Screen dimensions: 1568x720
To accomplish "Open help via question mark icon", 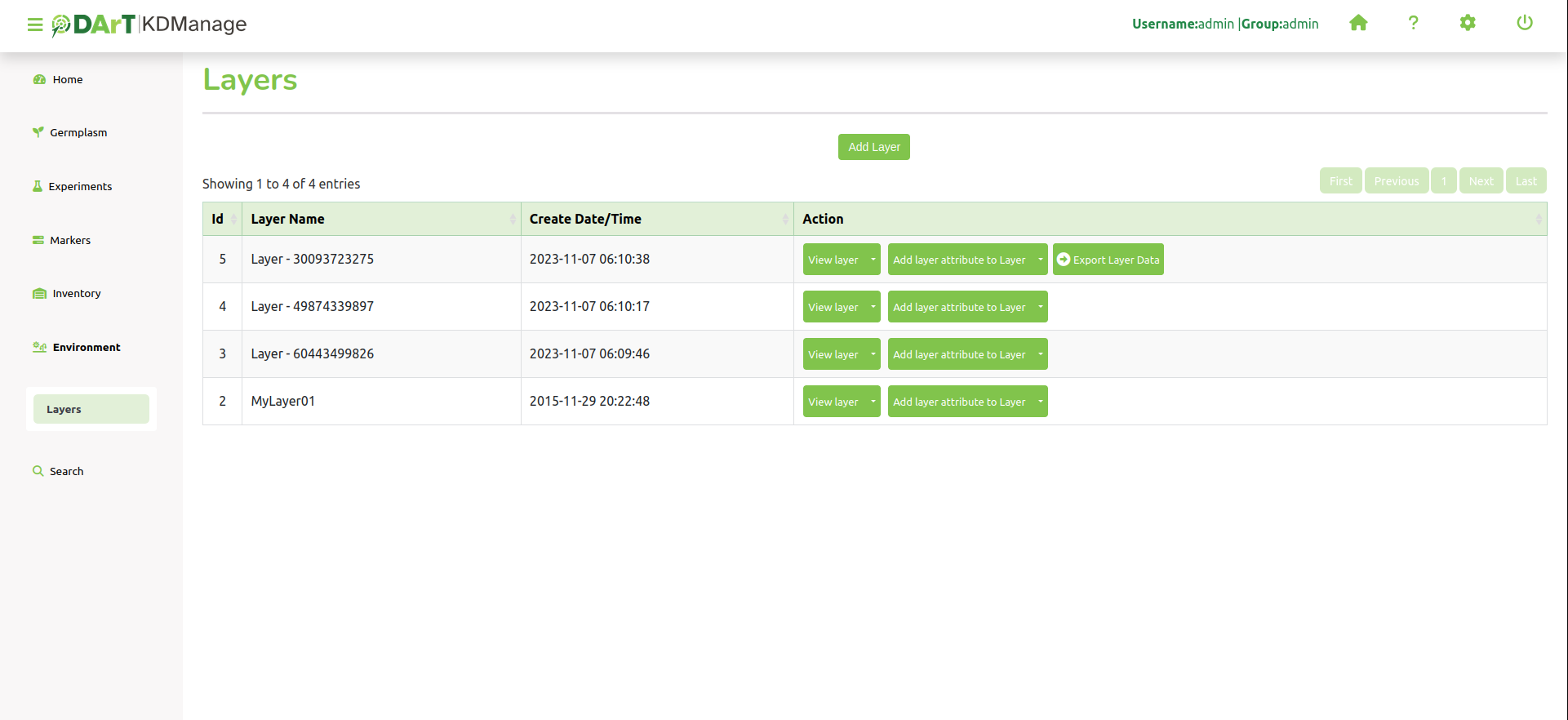I will (x=1413, y=23).
